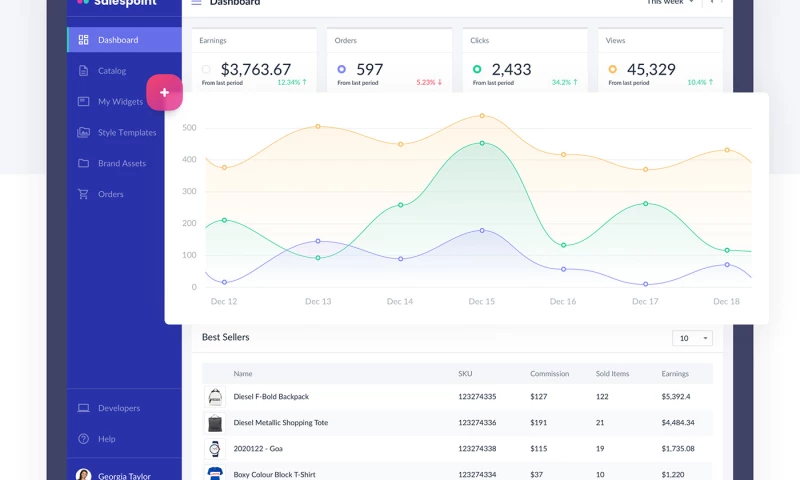Toggle the Views series orange circle
The height and width of the screenshot is (480, 800).
click(613, 70)
